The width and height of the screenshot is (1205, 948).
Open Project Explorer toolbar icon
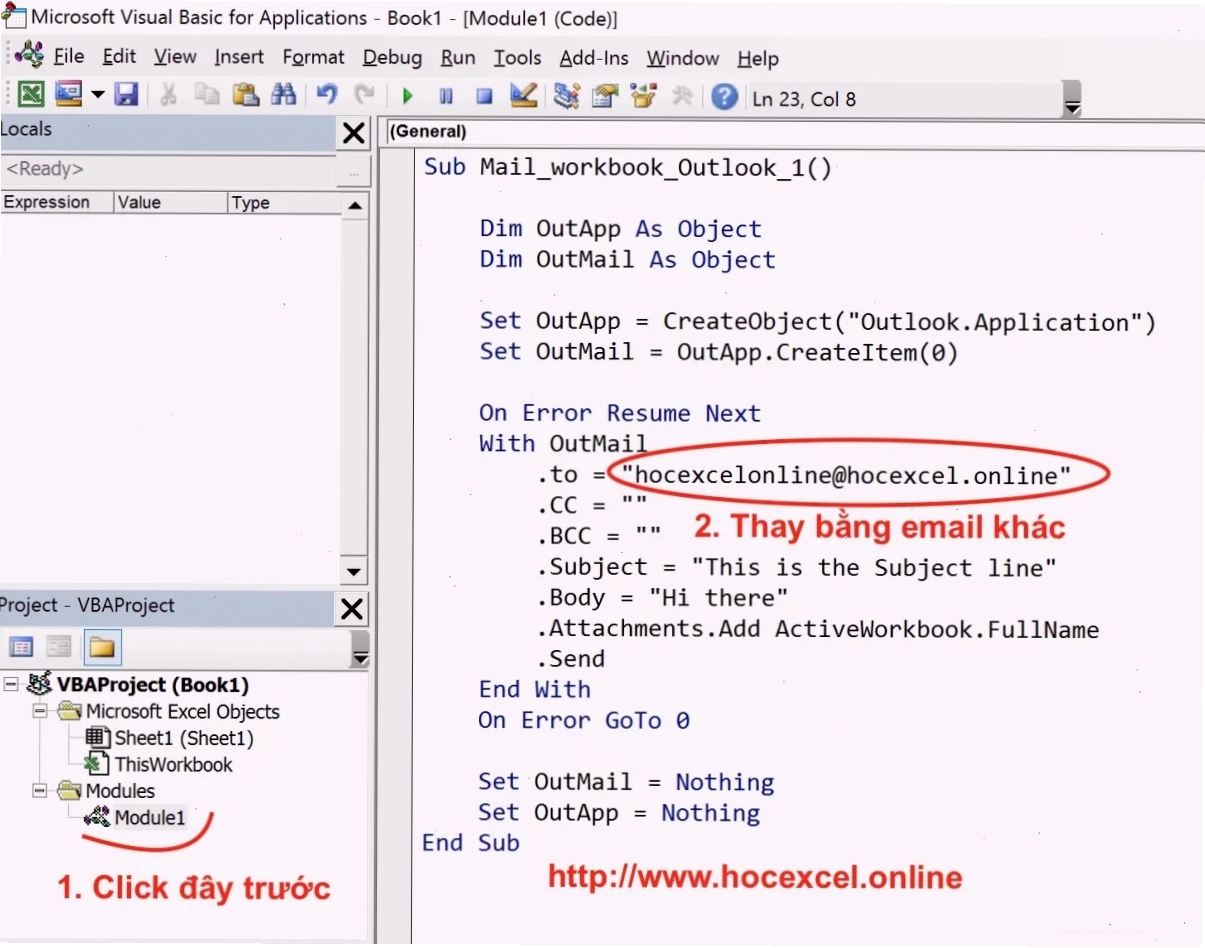[566, 95]
